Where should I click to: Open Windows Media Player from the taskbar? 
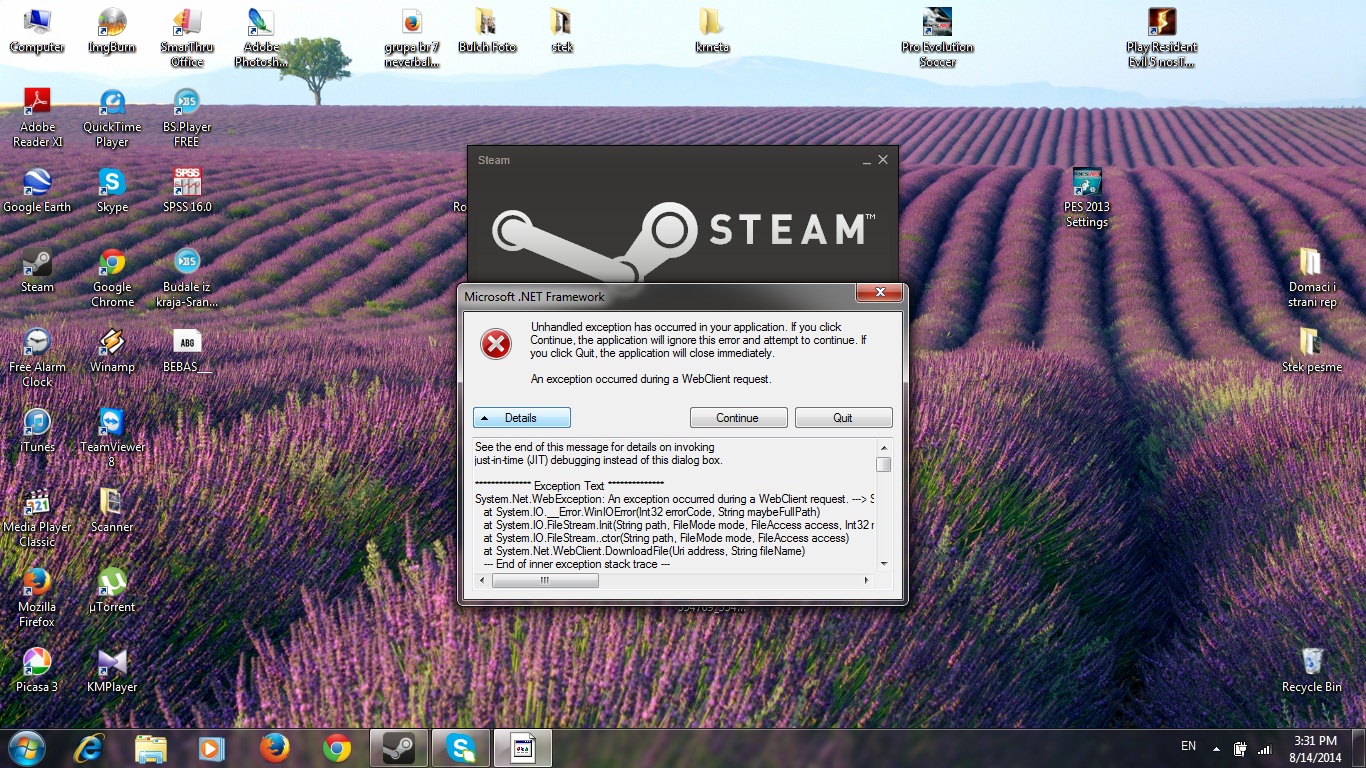(x=211, y=748)
